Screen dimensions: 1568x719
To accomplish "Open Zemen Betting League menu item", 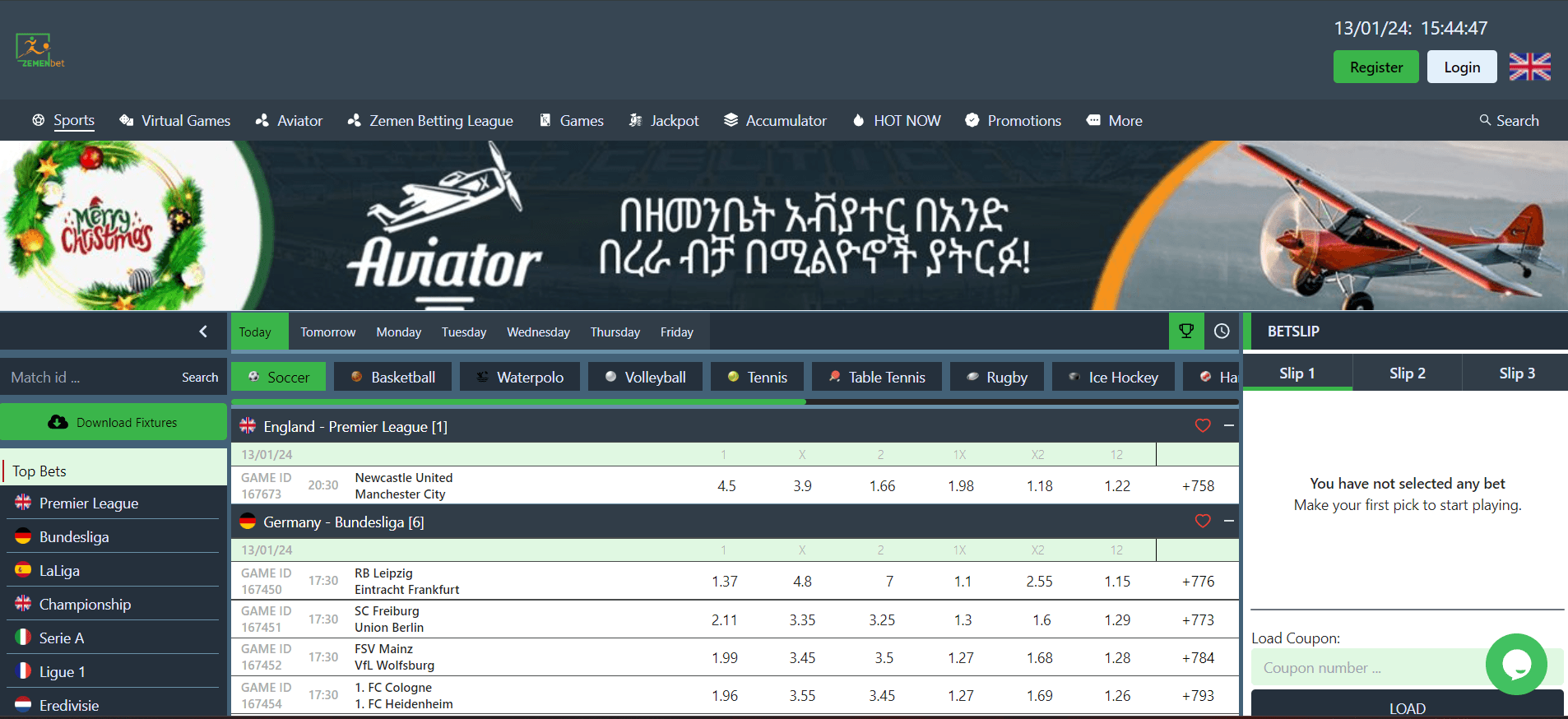I will (430, 120).
